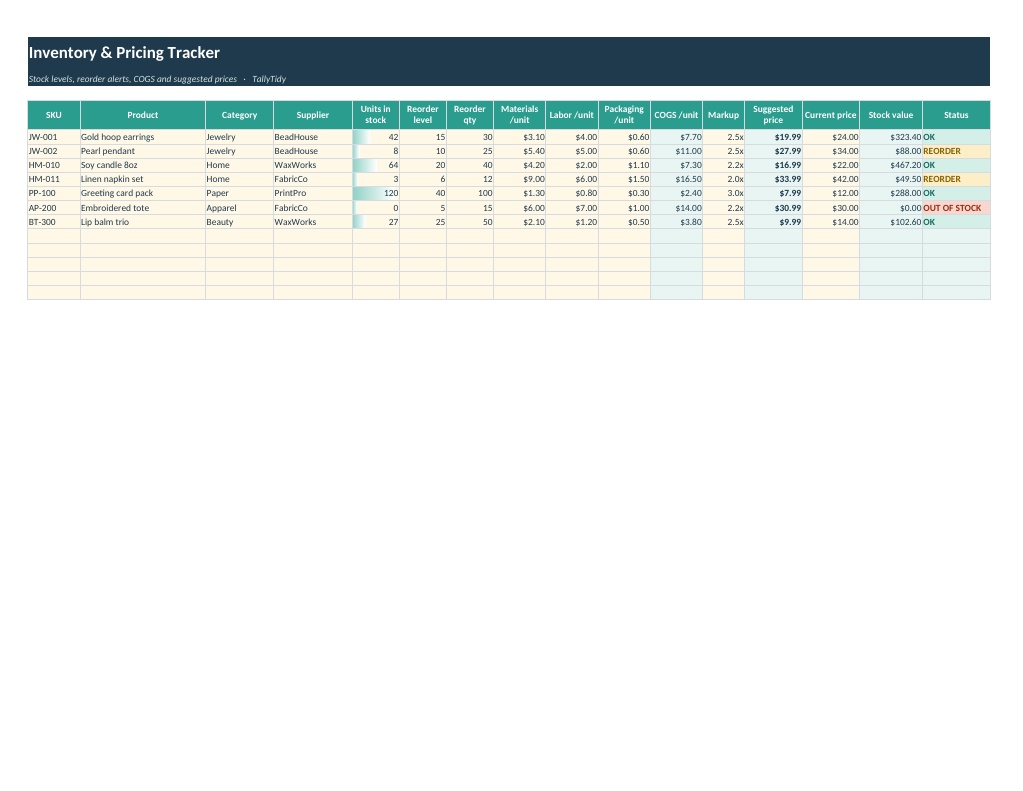Select the units in stock value 120

coord(376,193)
